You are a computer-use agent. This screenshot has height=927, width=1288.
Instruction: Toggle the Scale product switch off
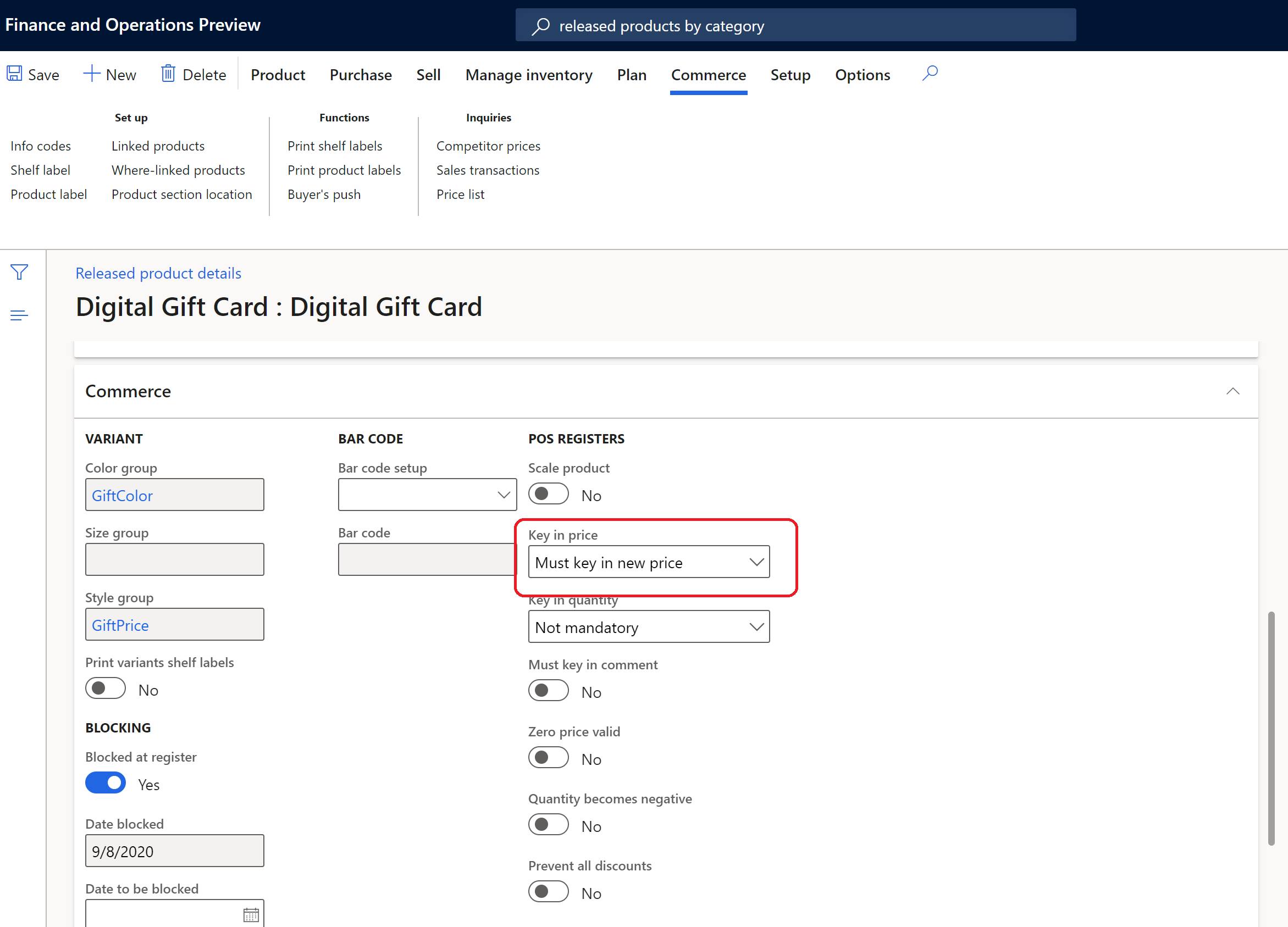(x=548, y=494)
